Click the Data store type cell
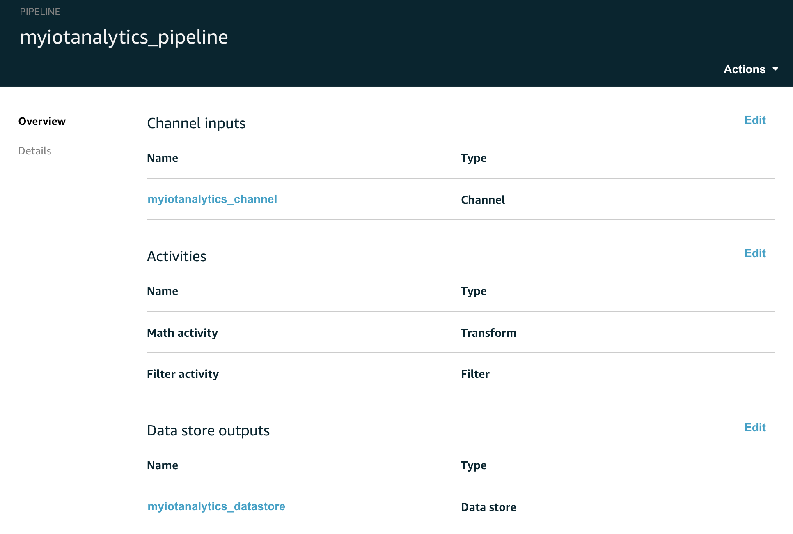The image size is (793, 534). point(488,507)
